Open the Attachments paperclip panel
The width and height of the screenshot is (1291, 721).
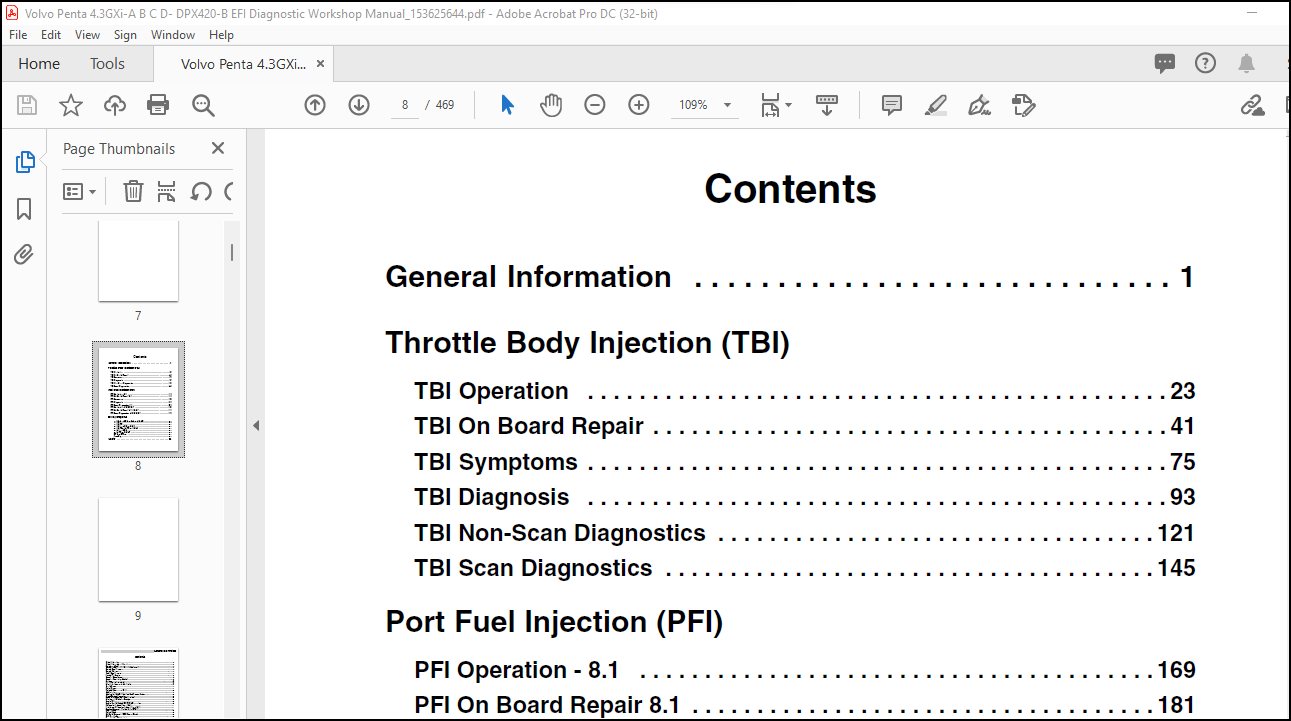25,255
